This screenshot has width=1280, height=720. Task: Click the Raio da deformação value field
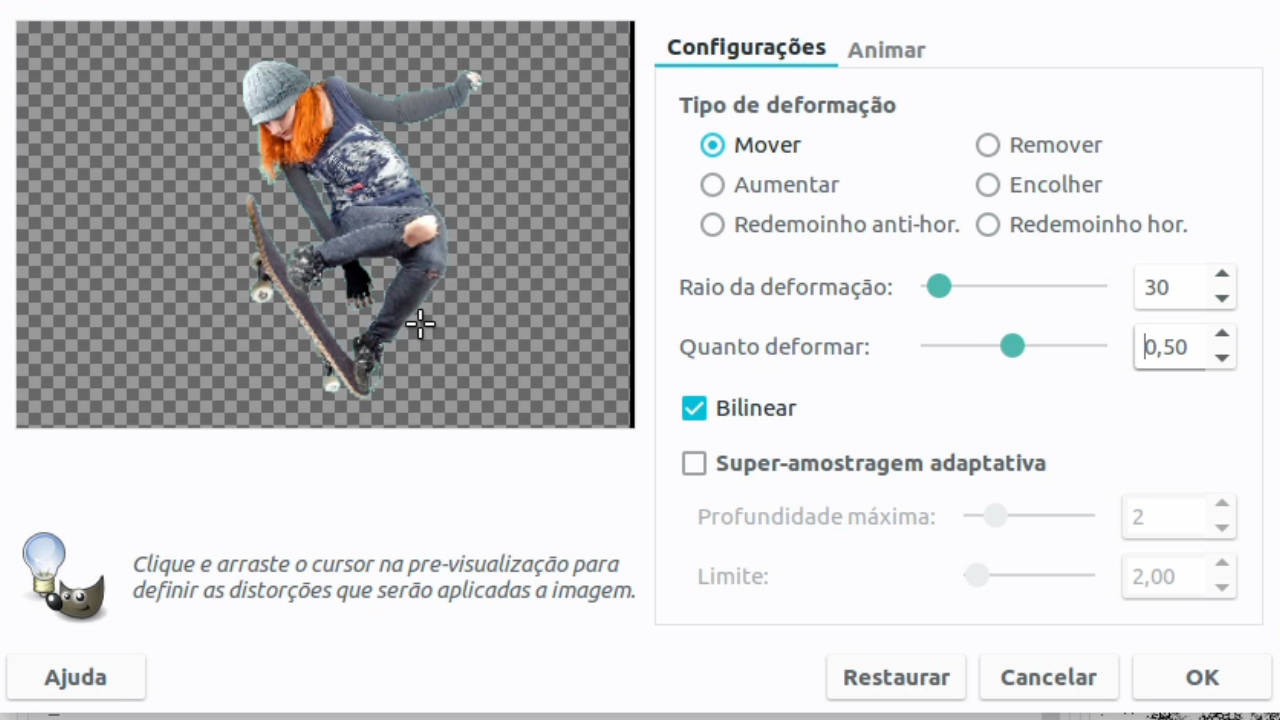pyautogui.click(x=1170, y=287)
